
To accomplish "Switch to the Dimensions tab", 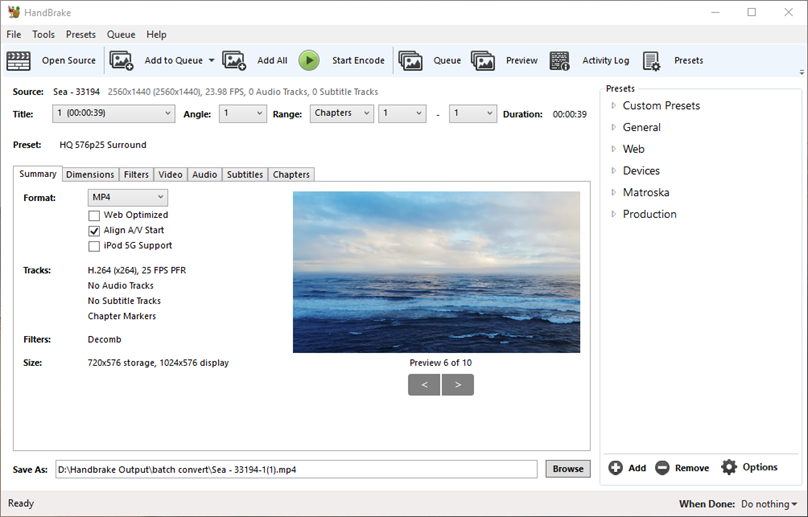I will [90, 175].
